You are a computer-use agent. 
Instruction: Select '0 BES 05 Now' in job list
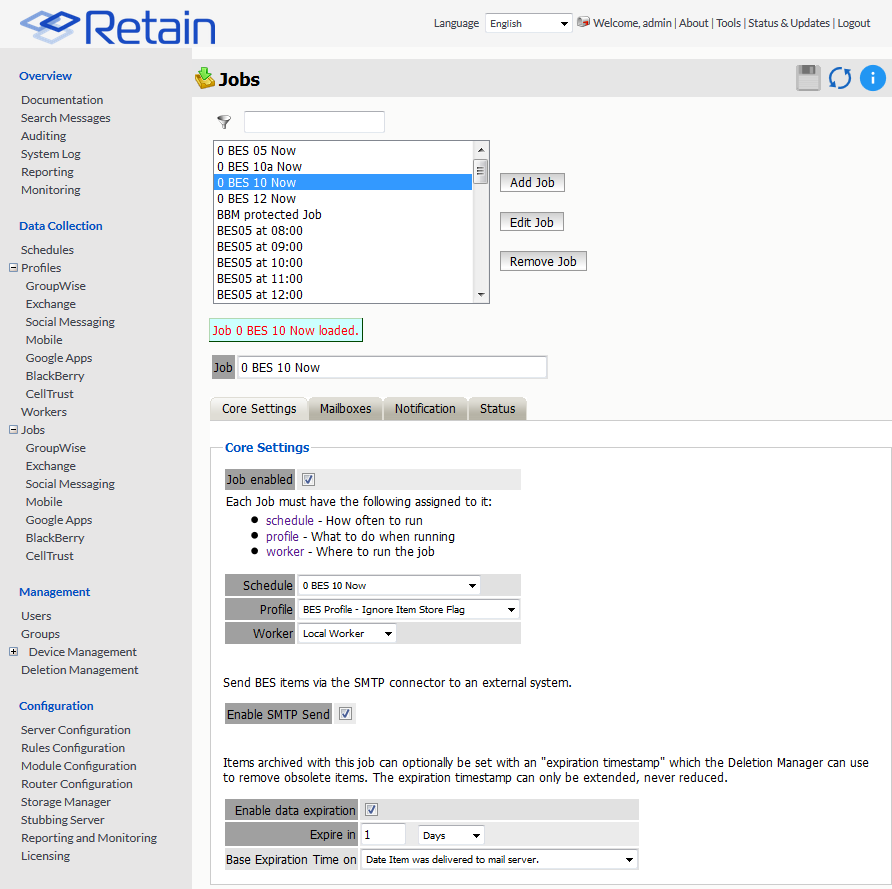[343, 151]
